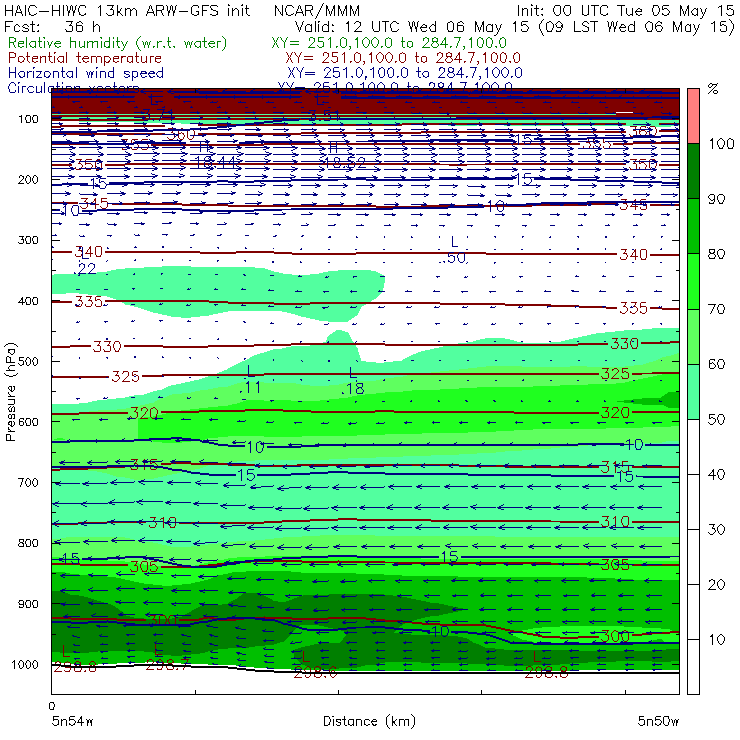
Task: Click the '300' pressure axis tick label
Action: [28, 240]
